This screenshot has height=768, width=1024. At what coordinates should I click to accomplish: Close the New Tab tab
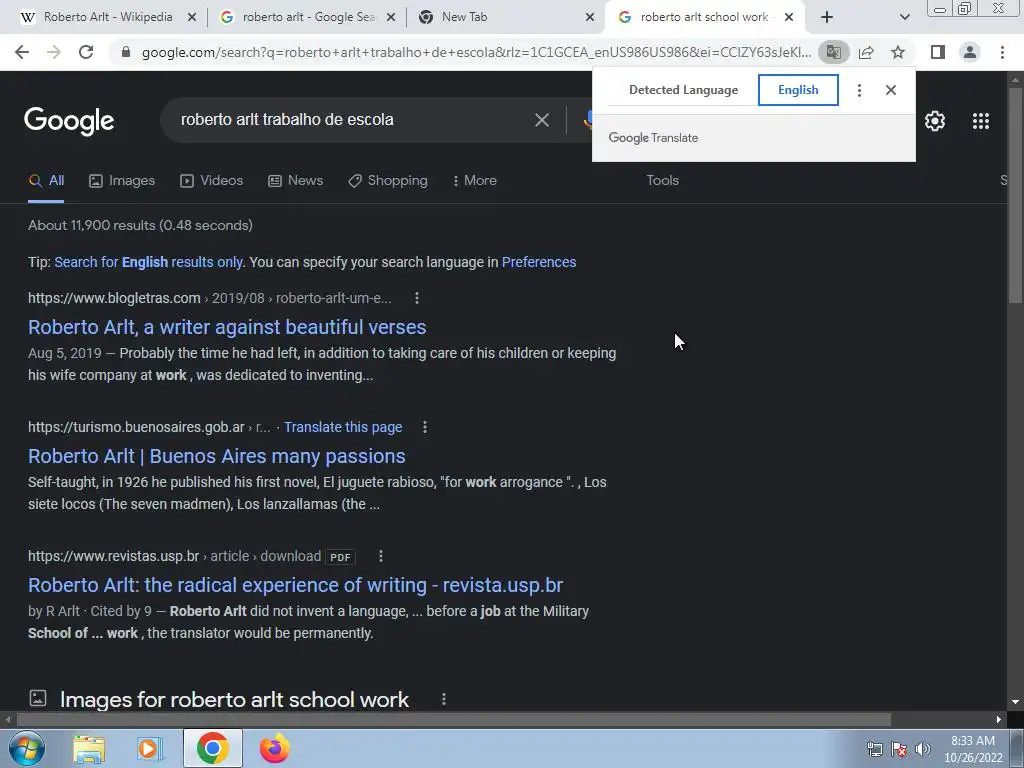(590, 18)
